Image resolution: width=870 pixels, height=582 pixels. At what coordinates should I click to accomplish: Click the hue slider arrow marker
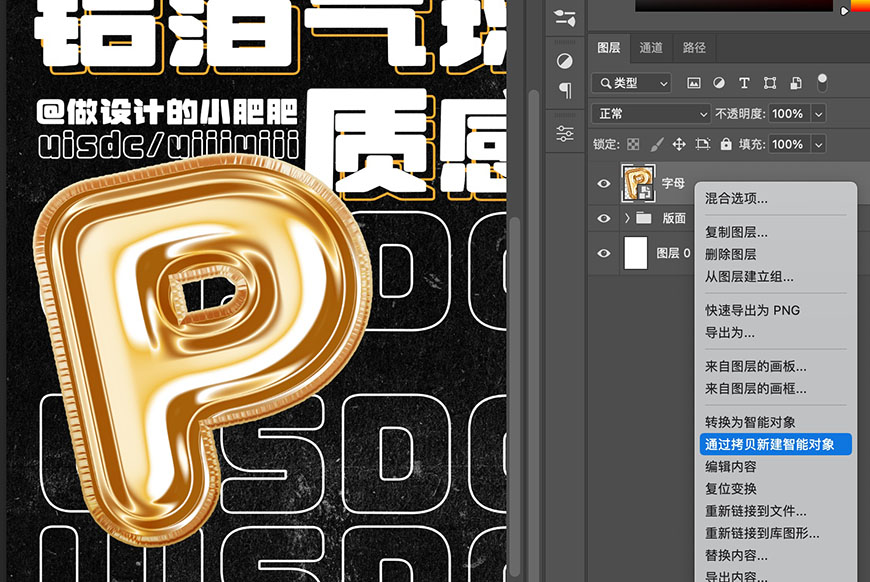click(844, 11)
